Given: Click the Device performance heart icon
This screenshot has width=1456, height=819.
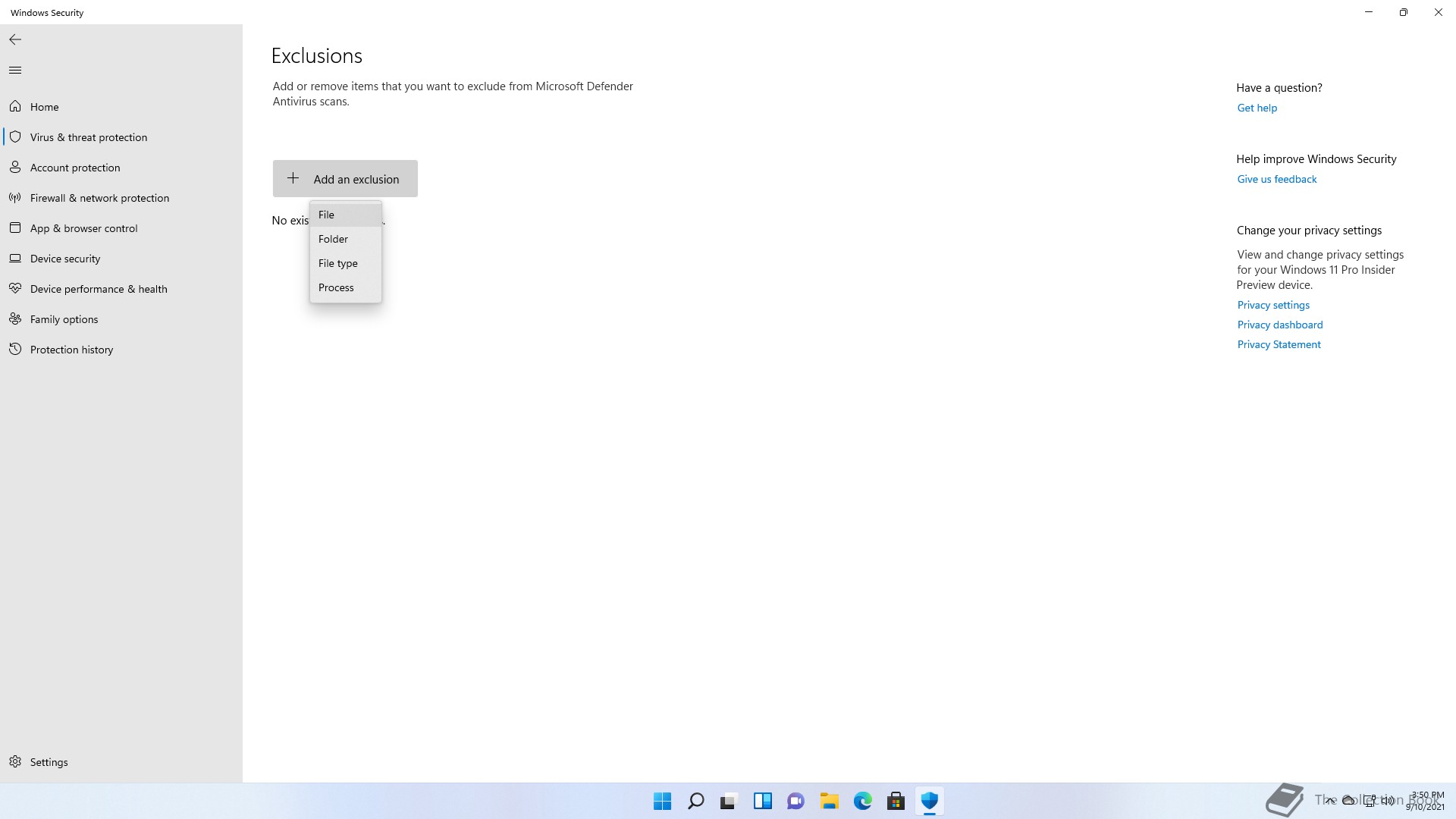Looking at the screenshot, I should point(15,288).
